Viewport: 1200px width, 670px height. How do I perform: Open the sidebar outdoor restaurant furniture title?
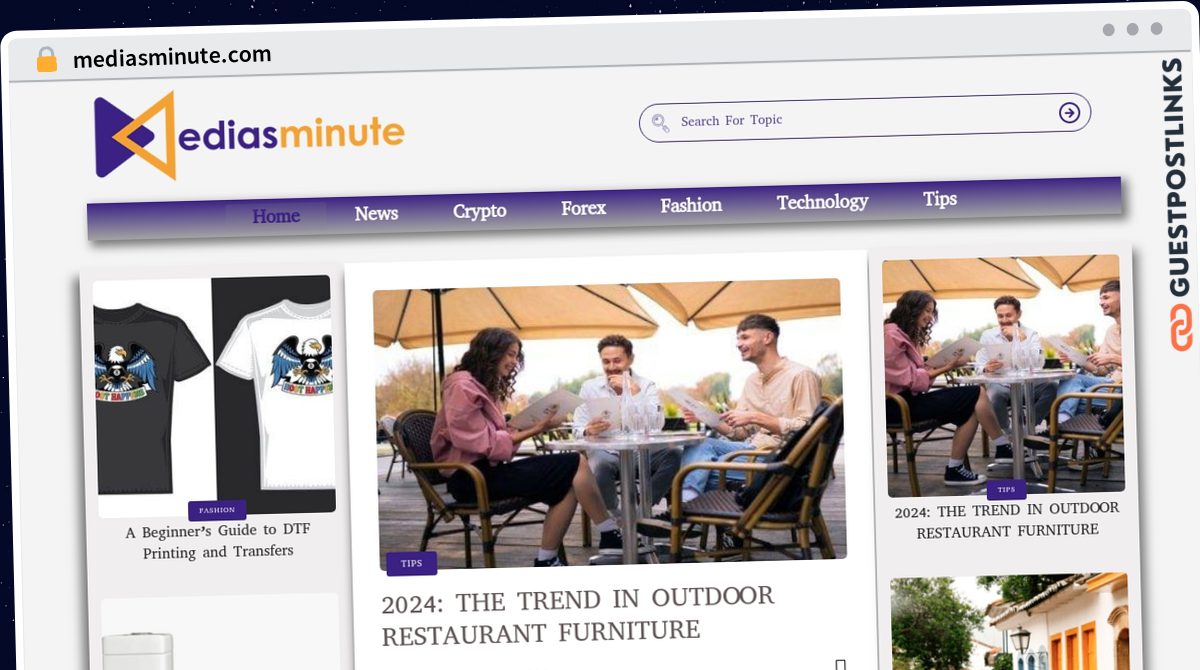point(1007,520)
